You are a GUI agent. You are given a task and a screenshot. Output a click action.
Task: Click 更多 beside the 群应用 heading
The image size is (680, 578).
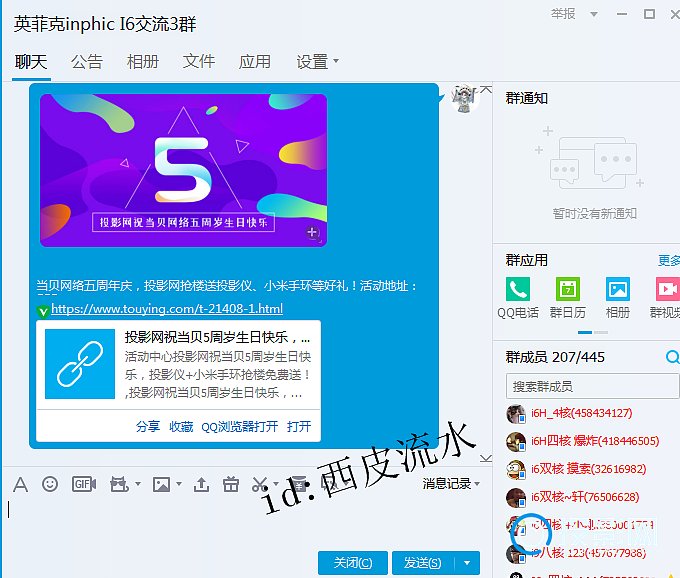[669, 260]
